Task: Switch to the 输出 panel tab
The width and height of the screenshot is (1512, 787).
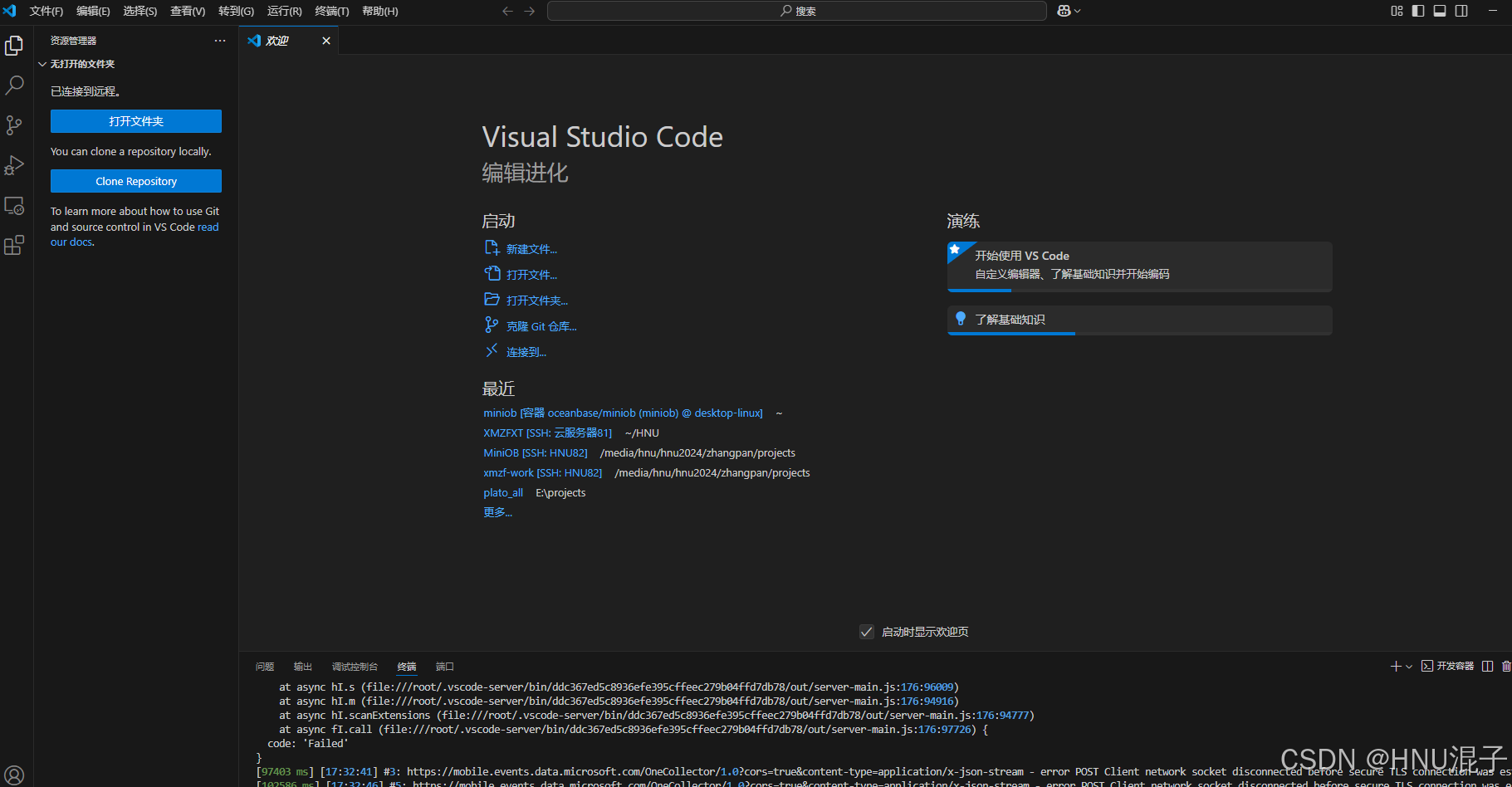Action: [302, 666]
